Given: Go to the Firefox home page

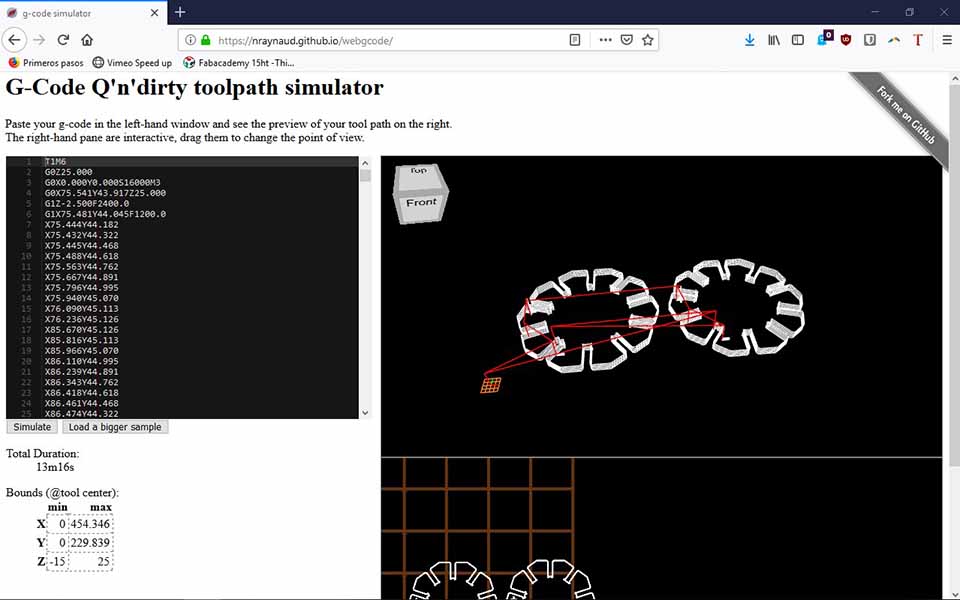Looking at the screenshot, I should coord(87,40).
